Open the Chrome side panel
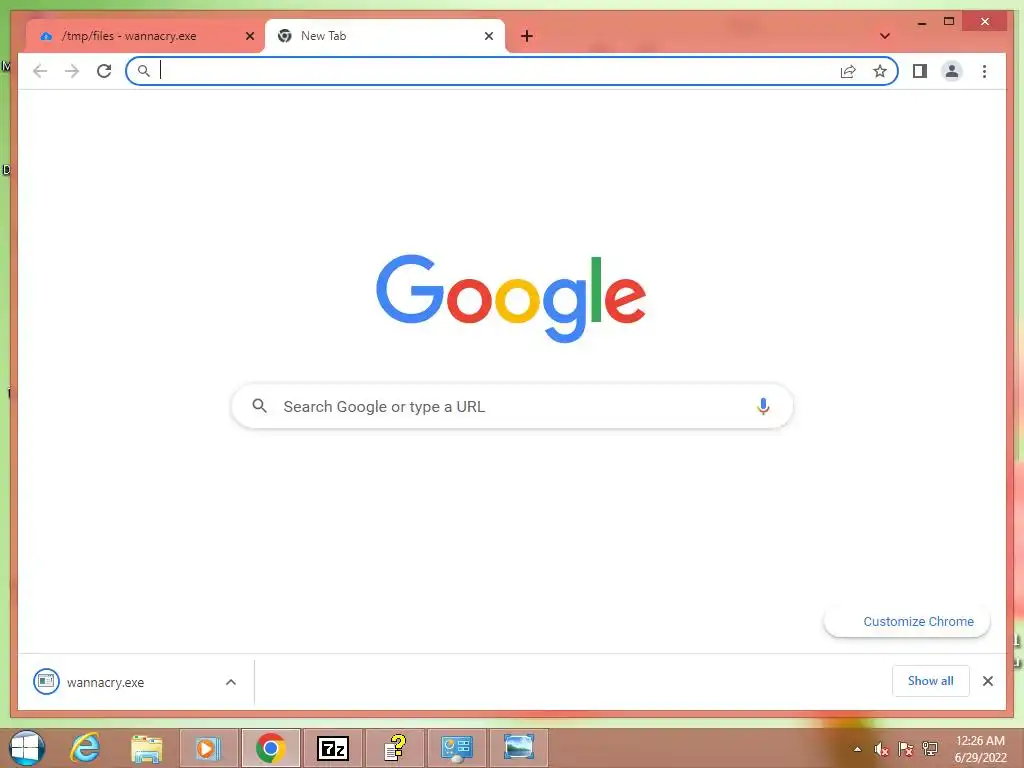This screenshot has height=768, width=1024. coord(920,71)
